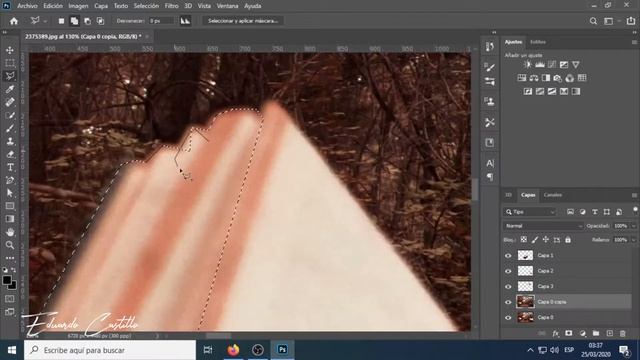The height and width of the screenshot is (360, 640).
Task: Select the Eyedropper tool
Action: pyautogui.click(x=10, y=89)
